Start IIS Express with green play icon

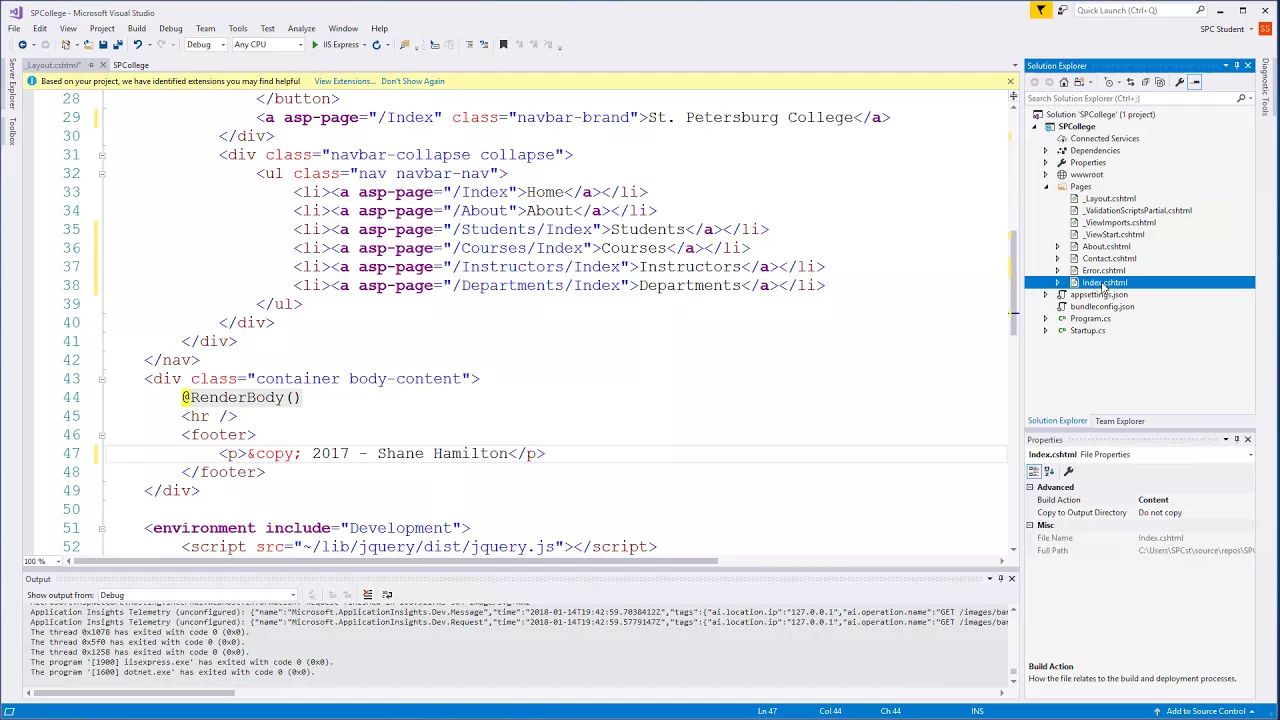[x=315, y=44]
